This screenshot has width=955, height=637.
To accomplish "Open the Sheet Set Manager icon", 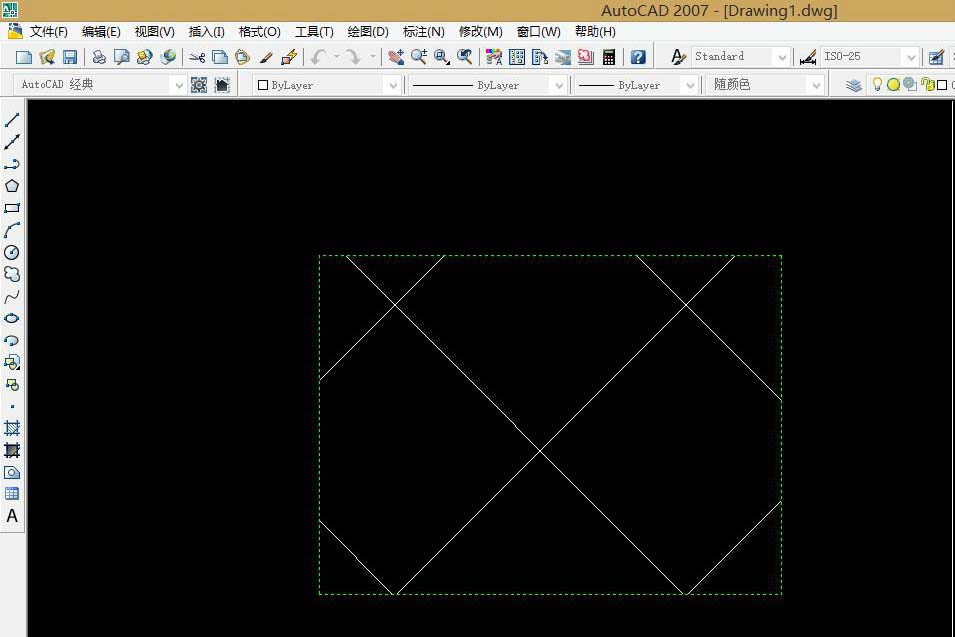I will [x=563, y=57].
